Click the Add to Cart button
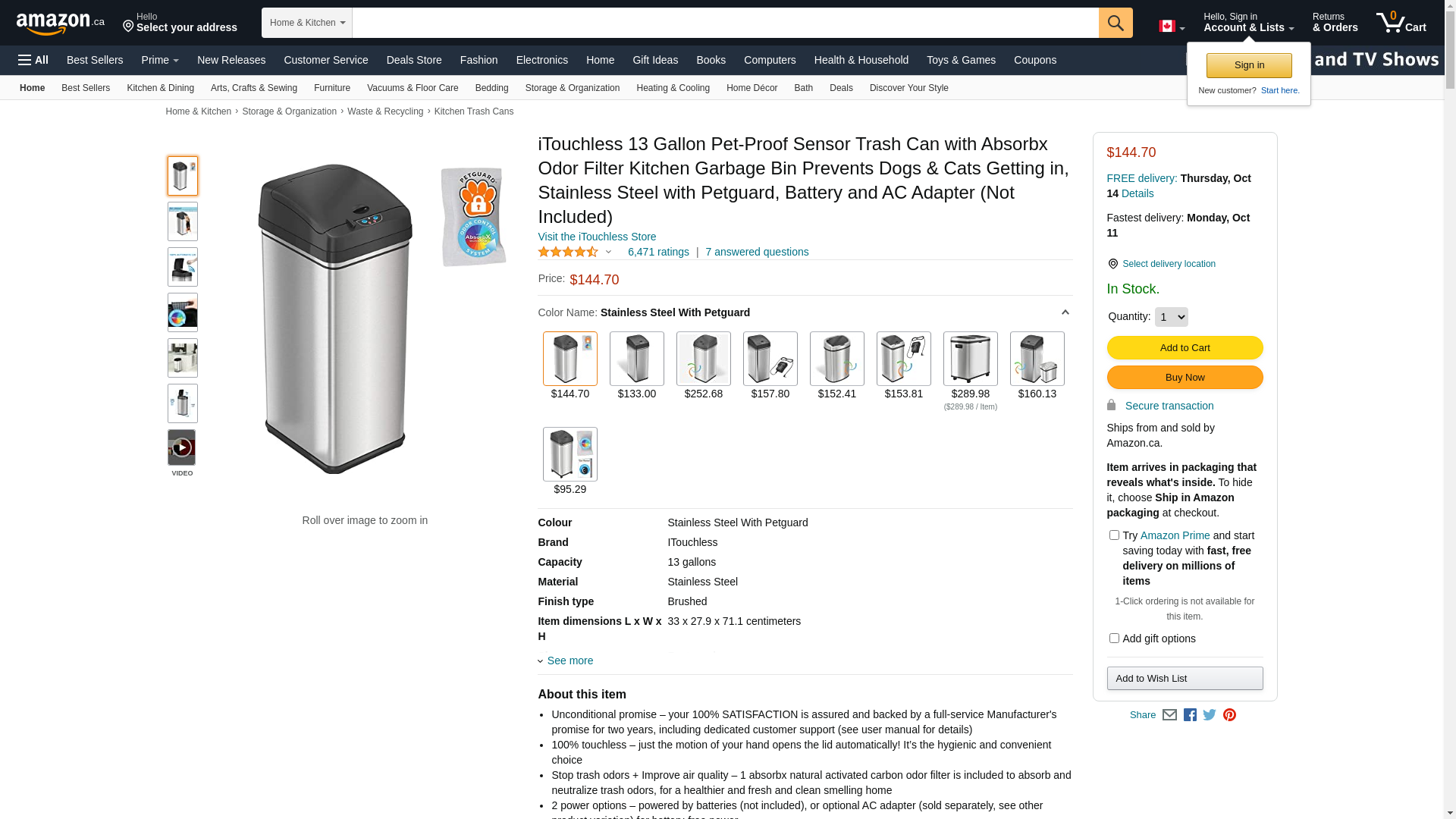1456x819 pixels. 1185,348
